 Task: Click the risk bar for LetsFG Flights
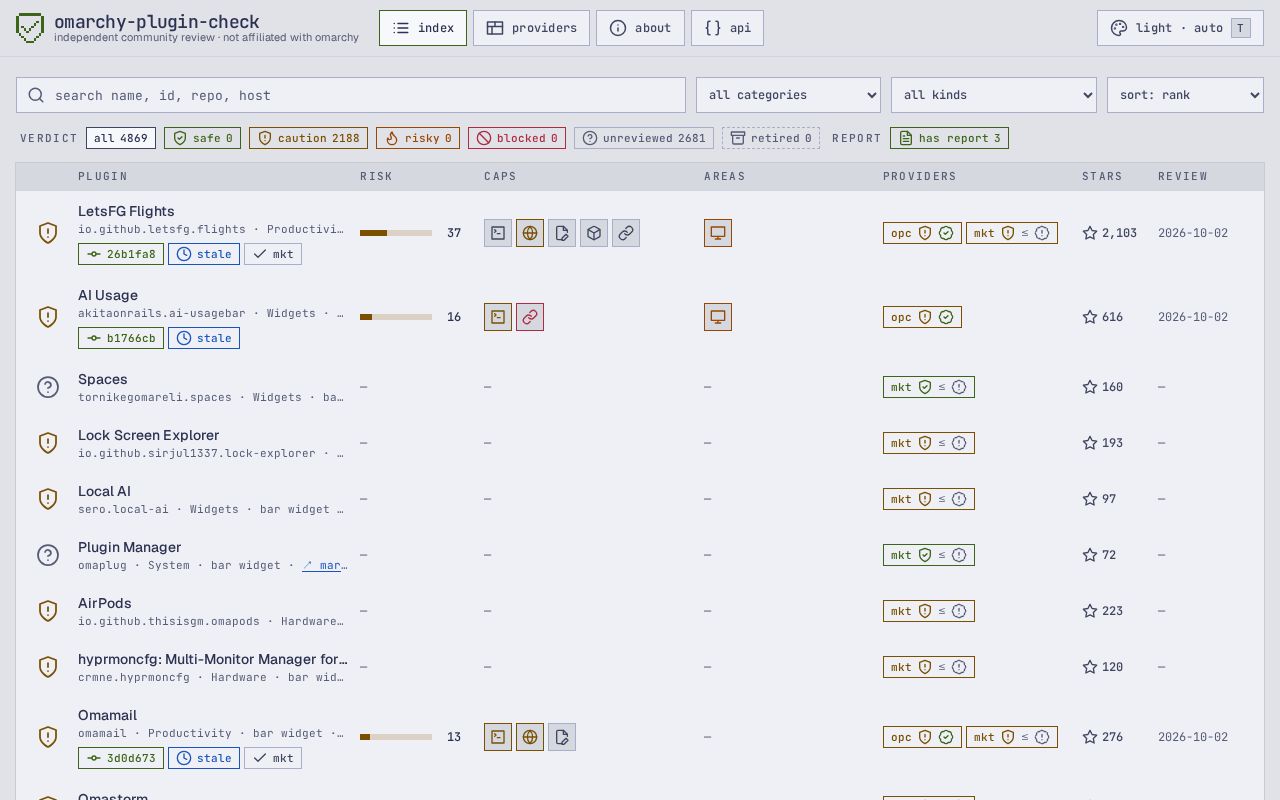[396, 233]
